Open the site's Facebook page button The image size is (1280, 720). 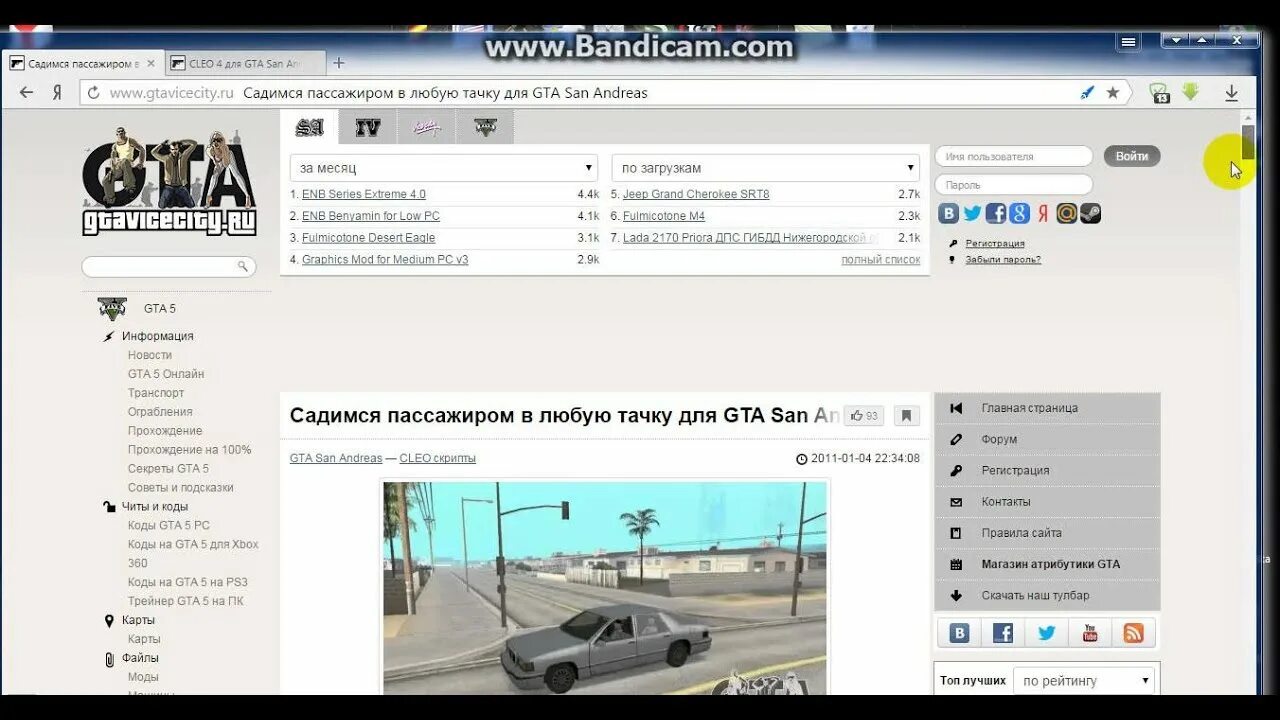(x=1003, y=633)
